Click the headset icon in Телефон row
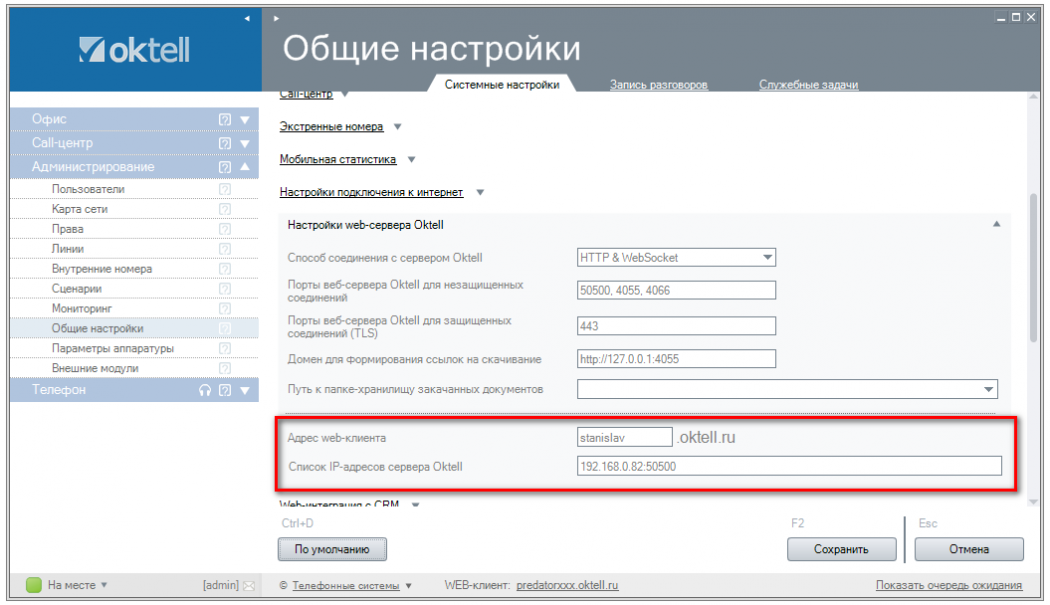The image size is (1050, 605). (205, 390)
